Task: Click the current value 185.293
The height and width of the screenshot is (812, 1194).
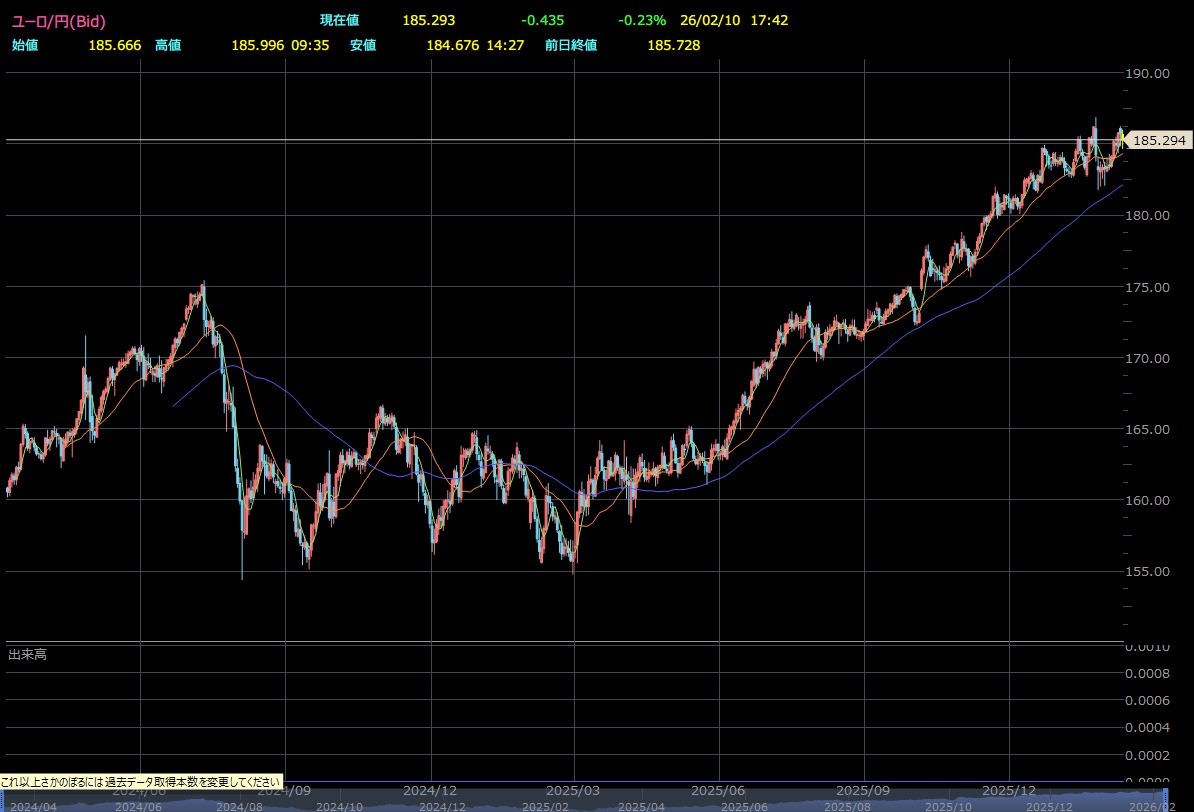Action: tap(429, 21)
